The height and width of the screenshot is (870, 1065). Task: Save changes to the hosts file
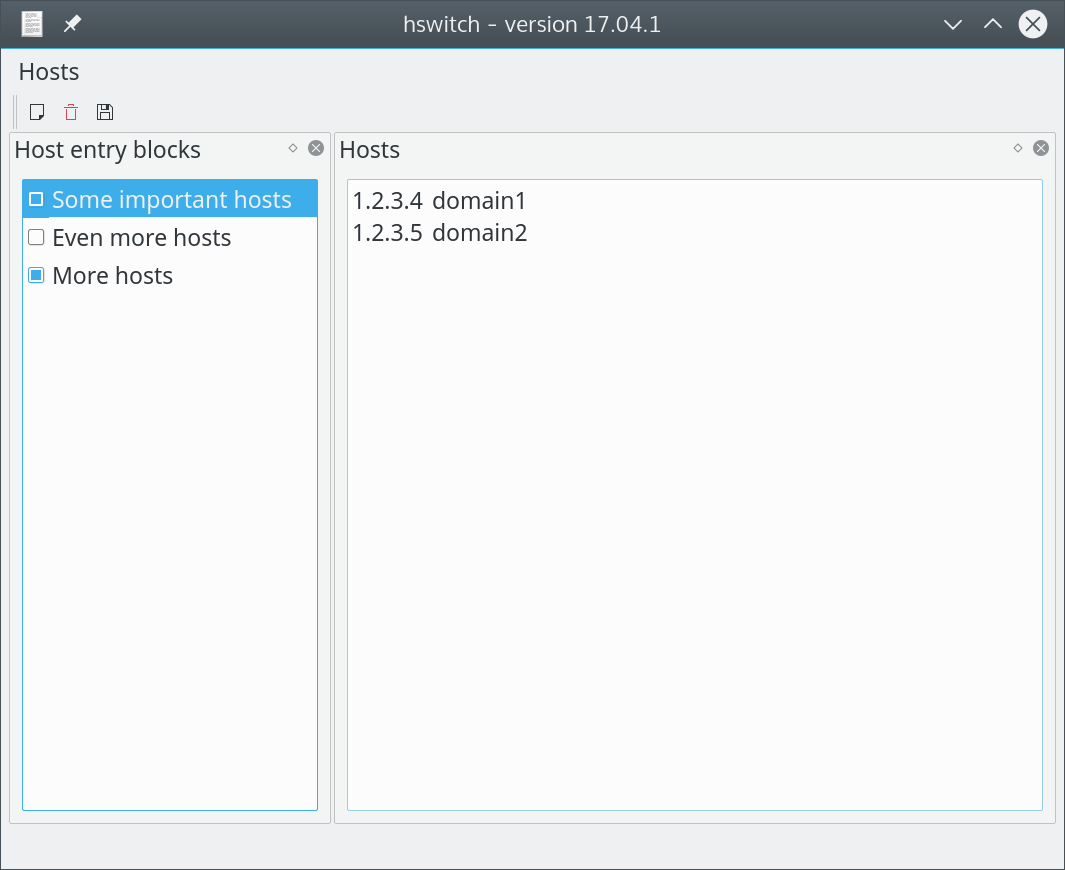point(104,111)
